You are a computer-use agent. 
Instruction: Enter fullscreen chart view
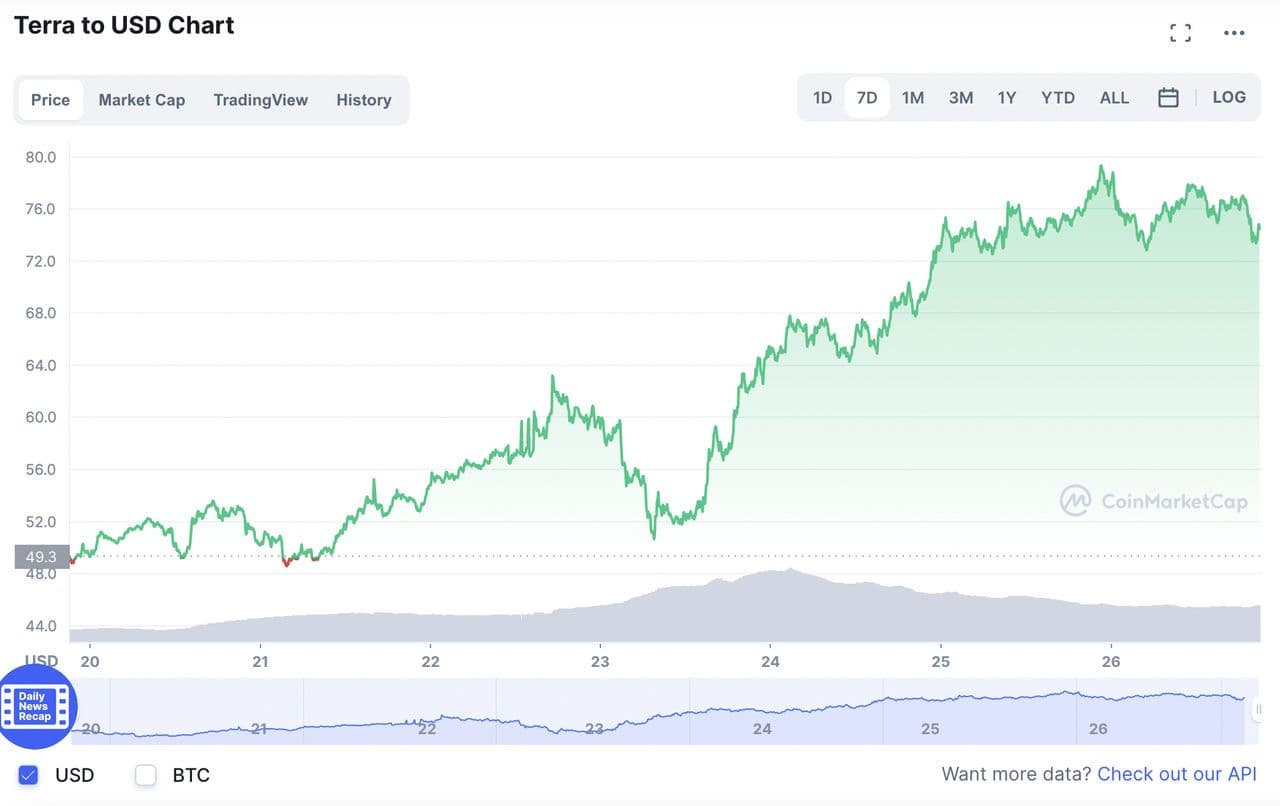coord(1180,33)
